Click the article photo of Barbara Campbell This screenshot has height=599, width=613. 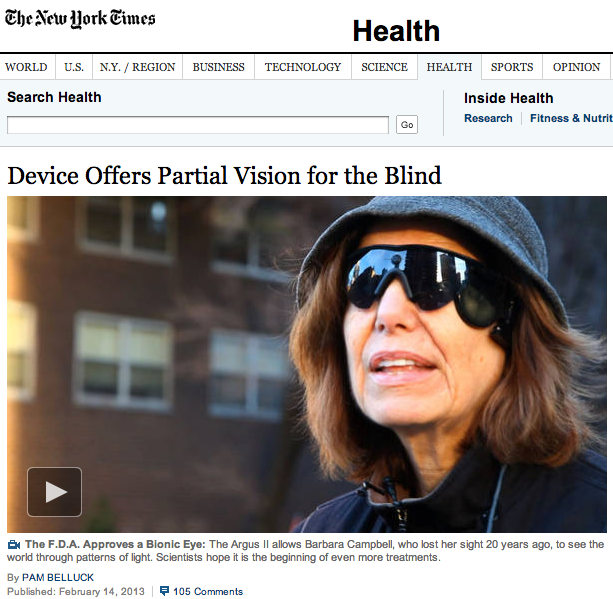point(307,364)
